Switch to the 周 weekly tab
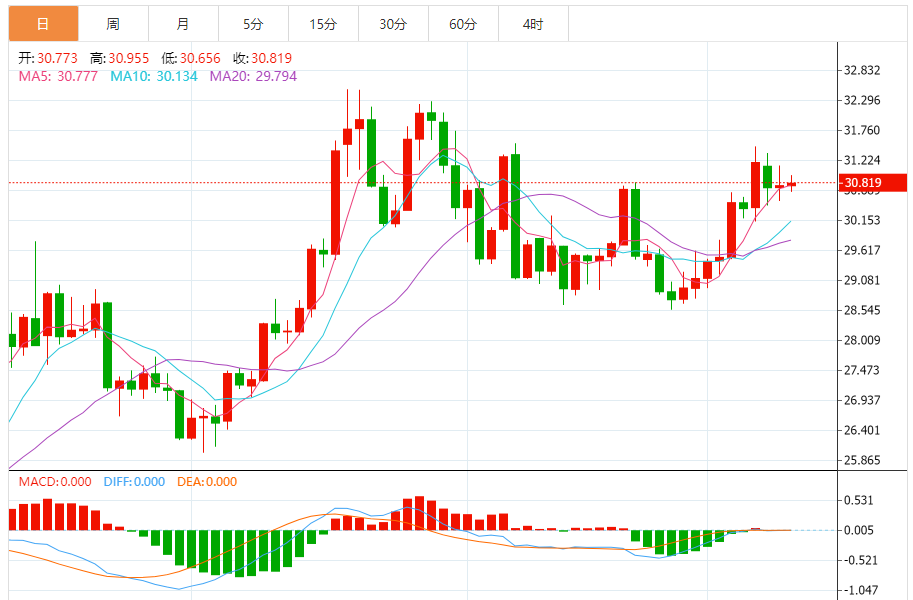 tap(114, 24)
